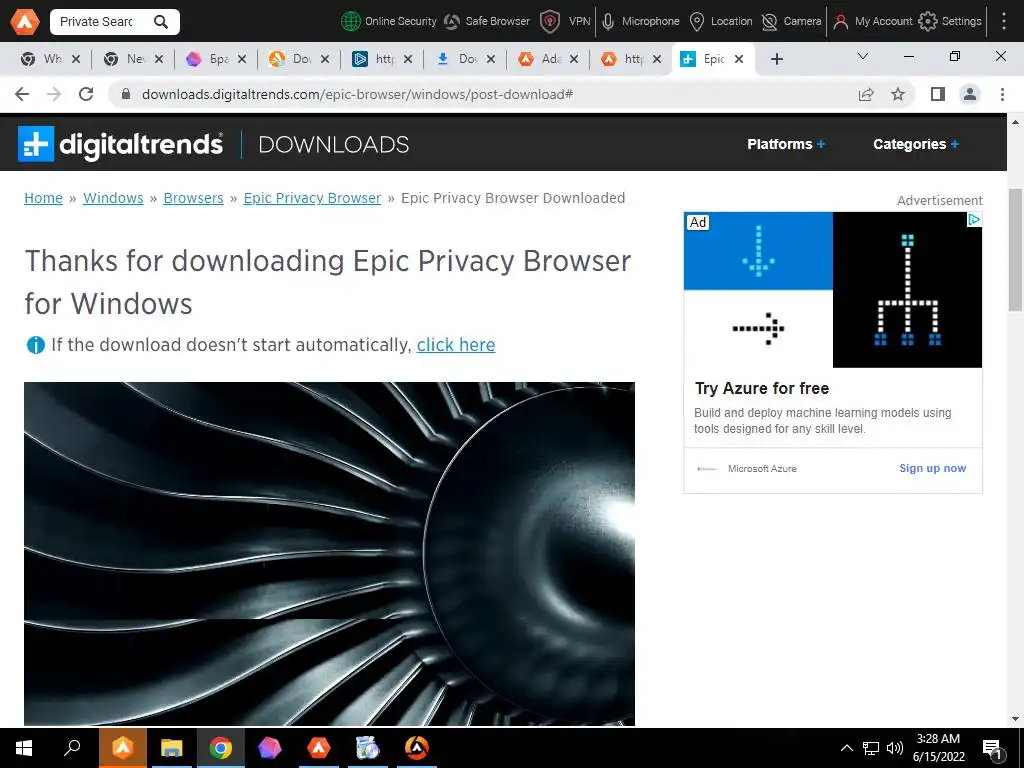Screen dimensions: 1024x768
Task: Expand the tab search chevron
Action: coord(863,57)
